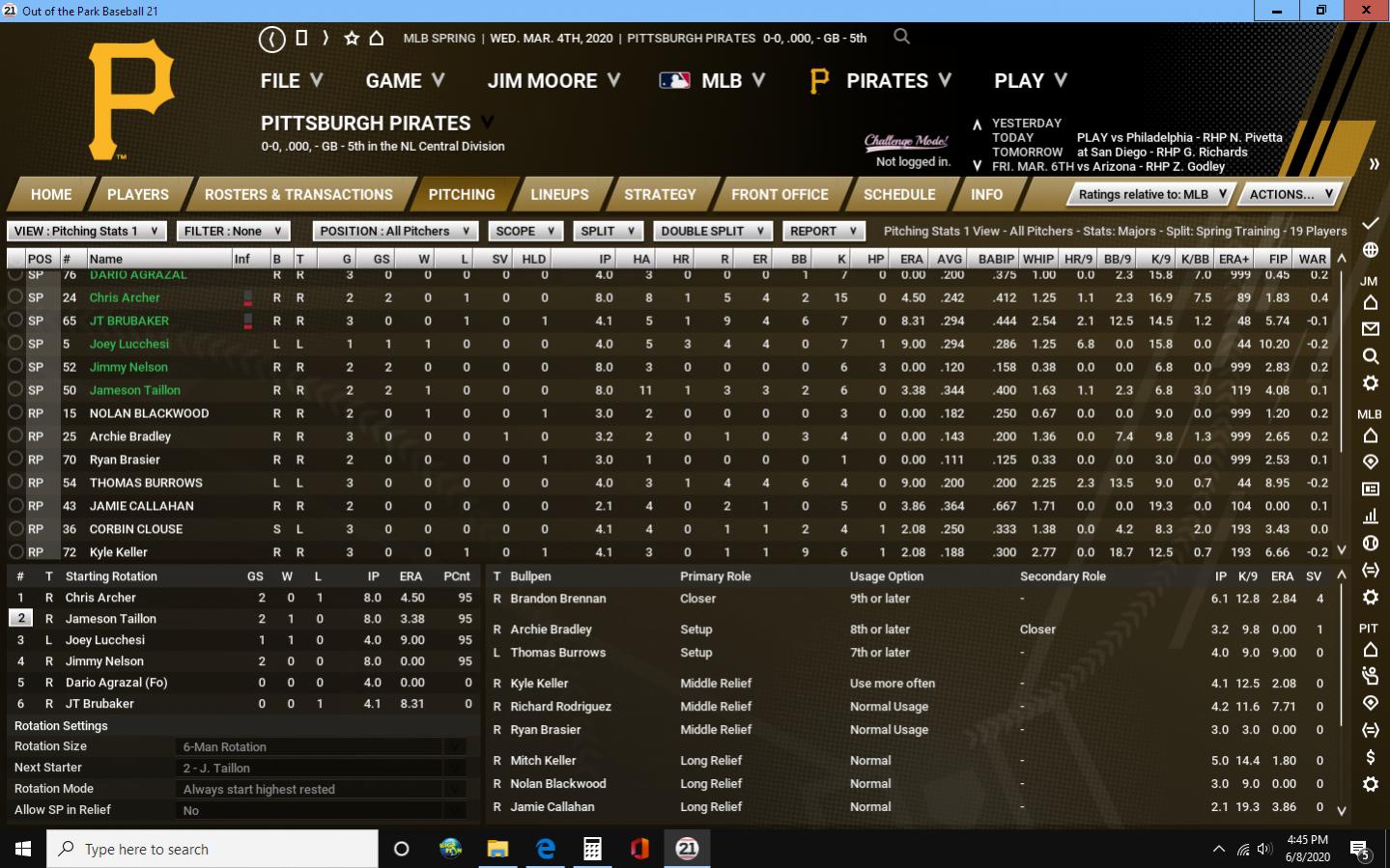Click the player silhouette icon under PIT

pos(1370,675)
